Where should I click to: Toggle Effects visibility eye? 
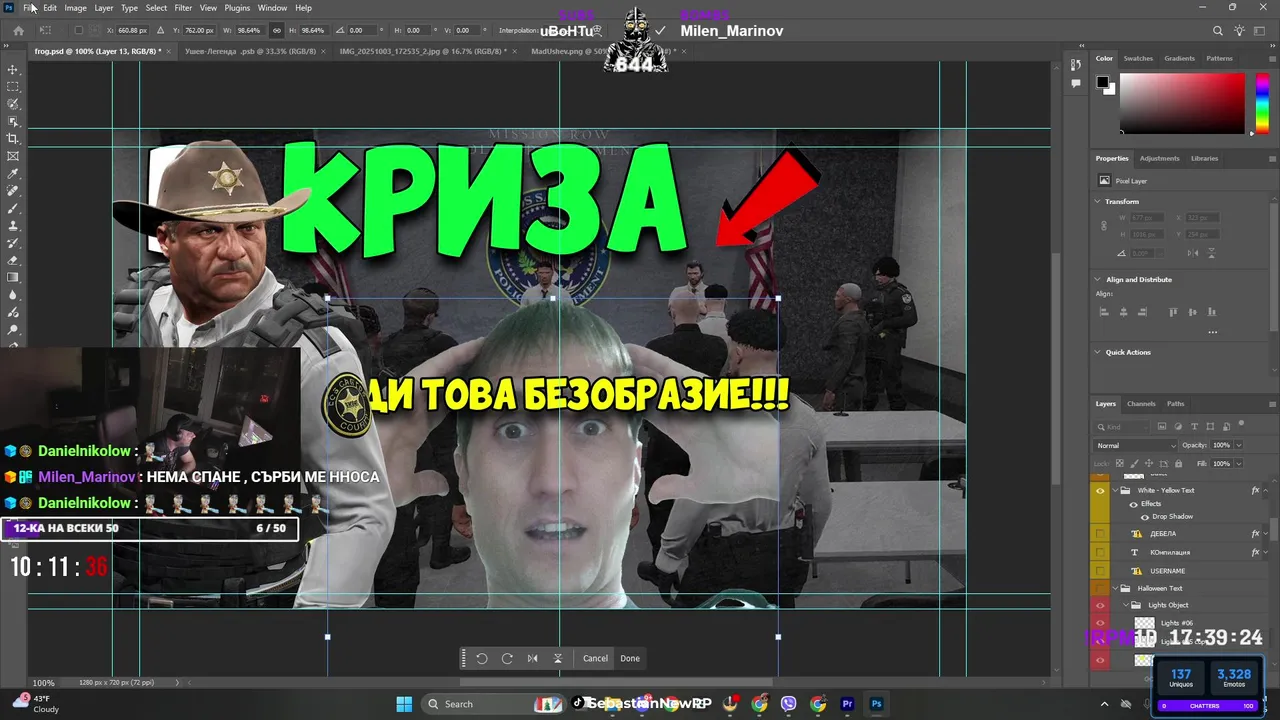(x=1133, y=504)
